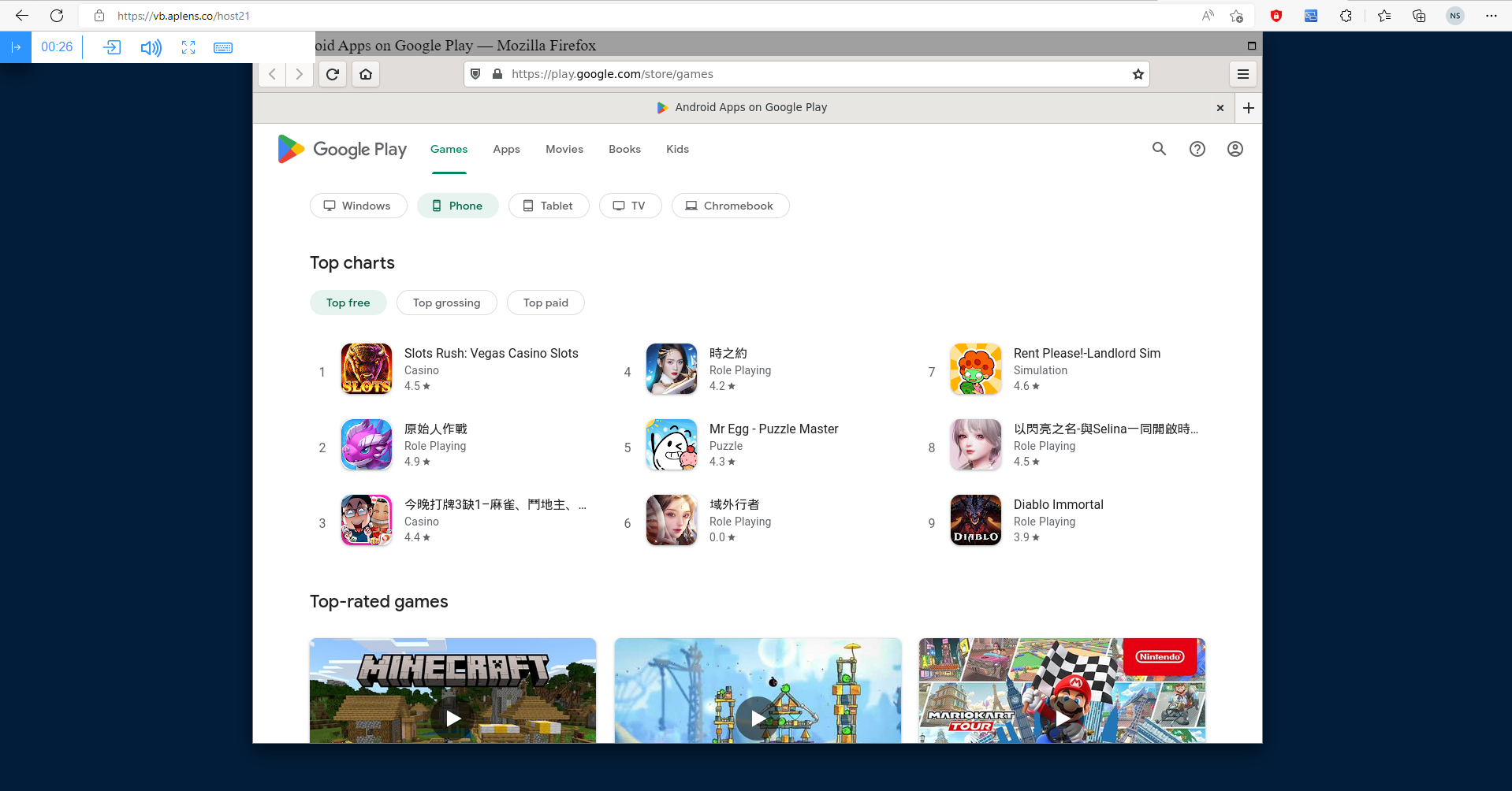
Task: Switch to the Kids tab
Action: [x=677, y=149]
